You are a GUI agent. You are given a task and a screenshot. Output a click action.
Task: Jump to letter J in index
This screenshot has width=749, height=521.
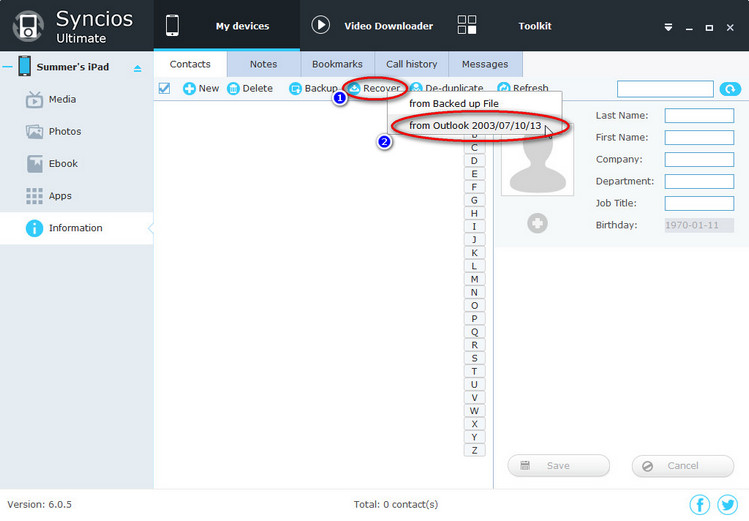[474, 240]
